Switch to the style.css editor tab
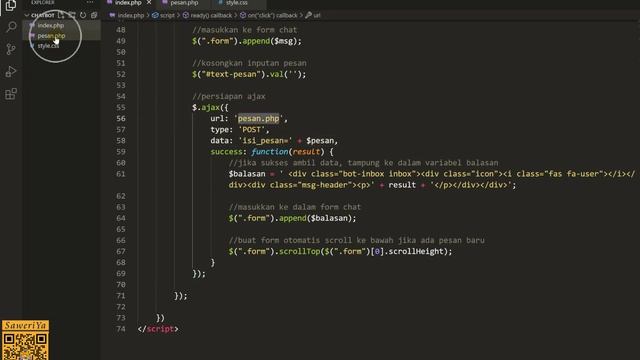Screen dimensions: 640x360 237,3
